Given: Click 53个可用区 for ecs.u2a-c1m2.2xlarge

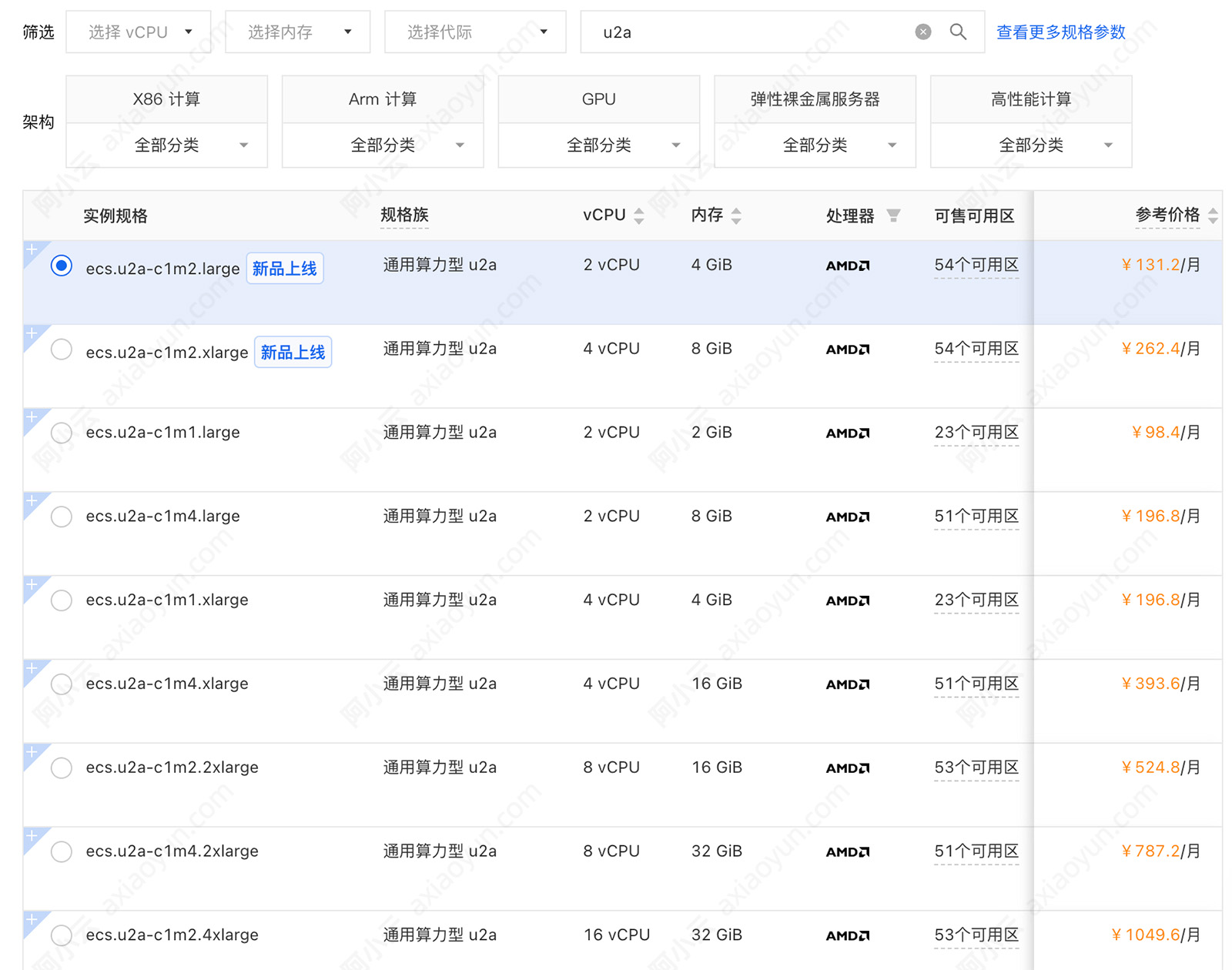Looking at the screenshot, I should pos(976,768).
